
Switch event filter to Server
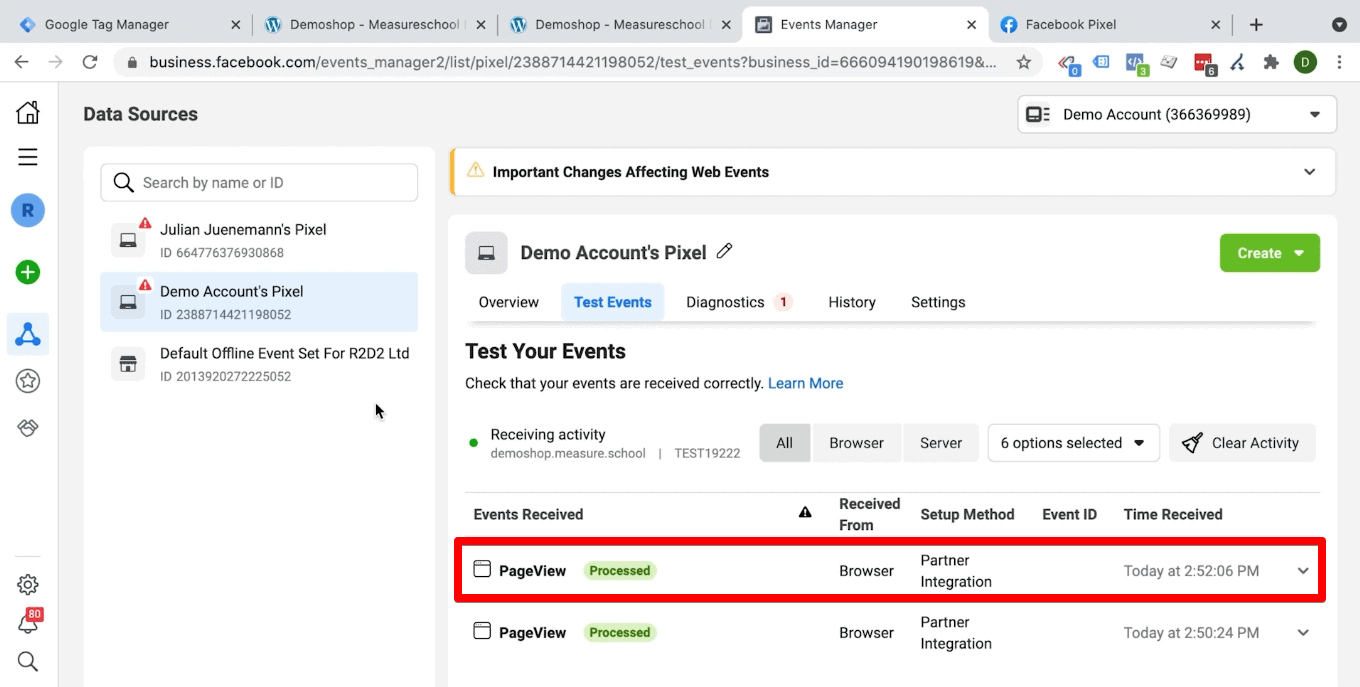(940, 442)
